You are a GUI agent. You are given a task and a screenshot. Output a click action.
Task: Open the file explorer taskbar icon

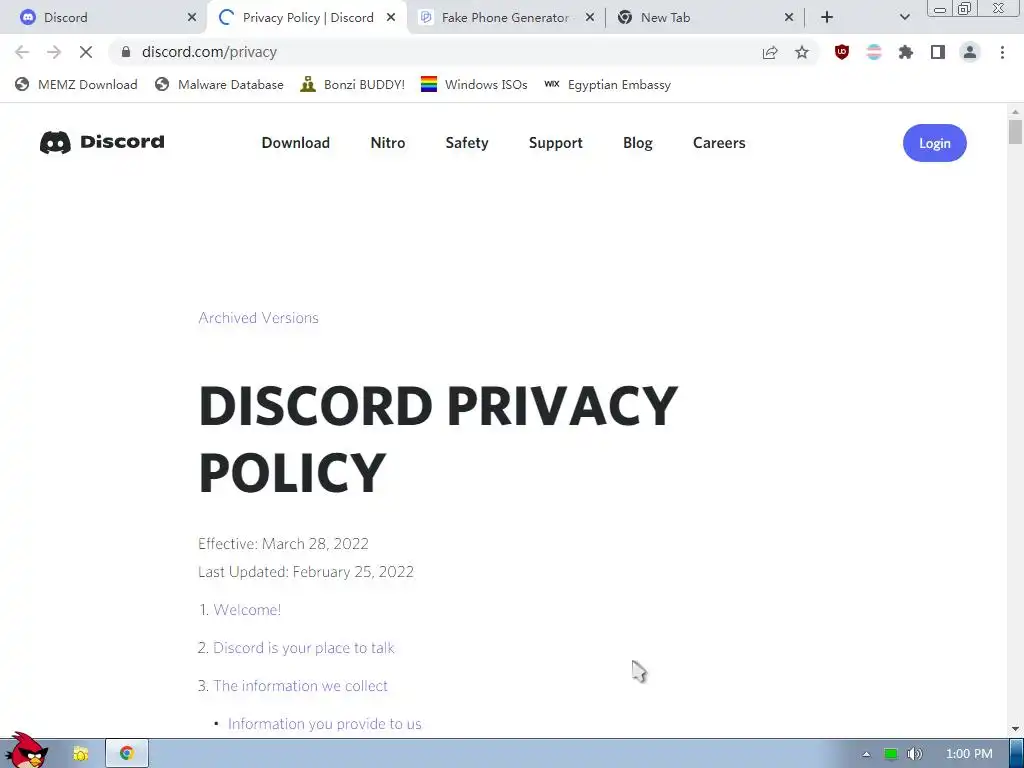[81, 754]
